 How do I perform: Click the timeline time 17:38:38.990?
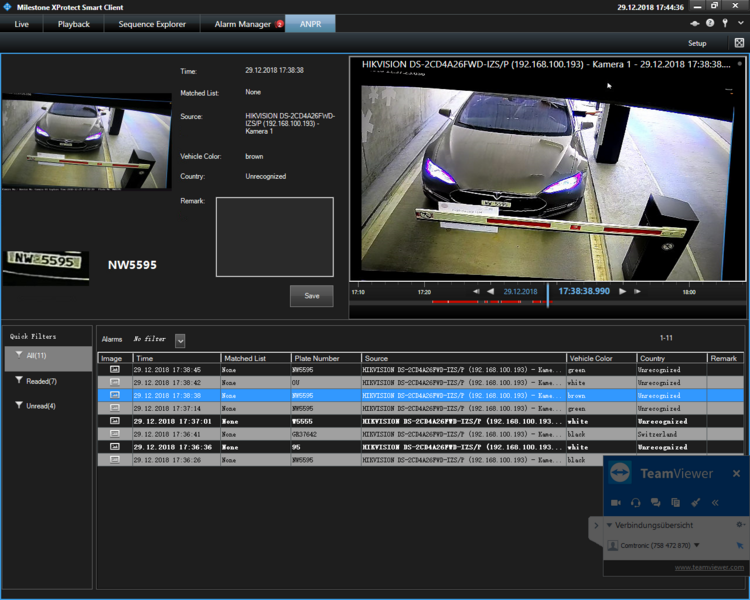point(584,291)
